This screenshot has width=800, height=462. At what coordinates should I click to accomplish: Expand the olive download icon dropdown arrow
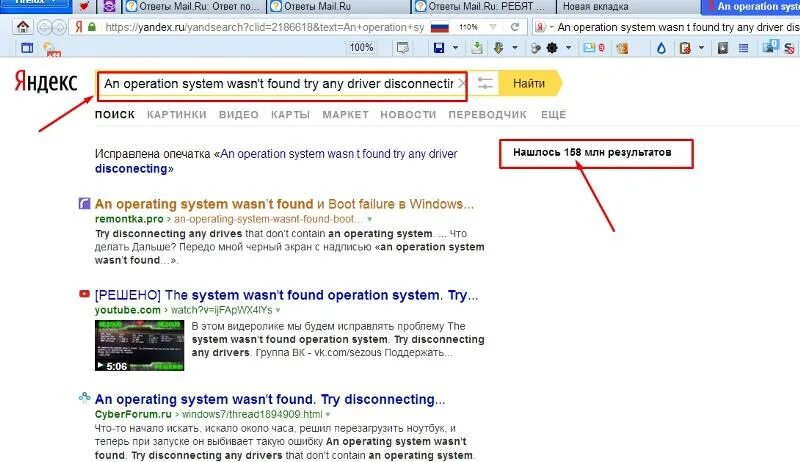[x=515, y=48]
